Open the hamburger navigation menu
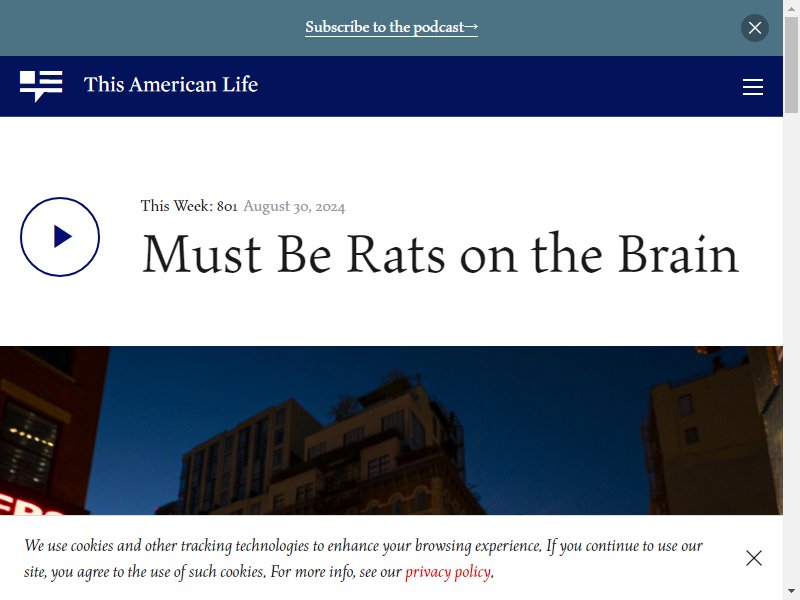The width and height of the screenshot is (800, 600). point(753,87)
